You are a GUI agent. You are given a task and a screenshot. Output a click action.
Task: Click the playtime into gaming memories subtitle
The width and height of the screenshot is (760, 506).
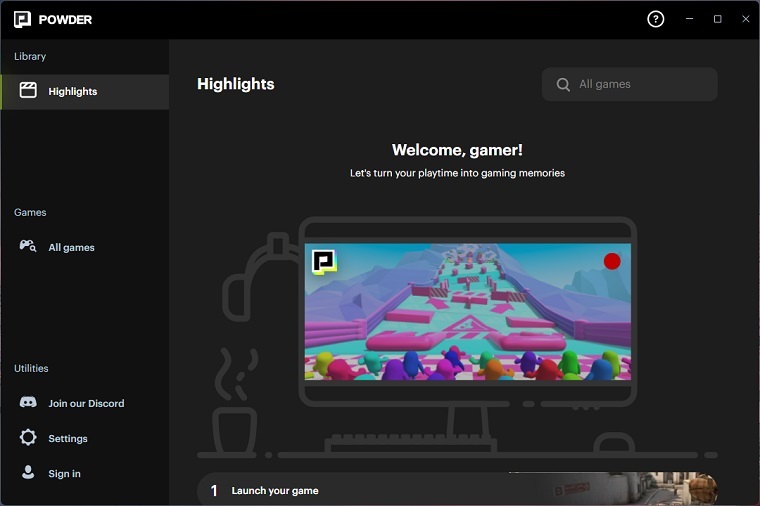(x=457, y=173)
